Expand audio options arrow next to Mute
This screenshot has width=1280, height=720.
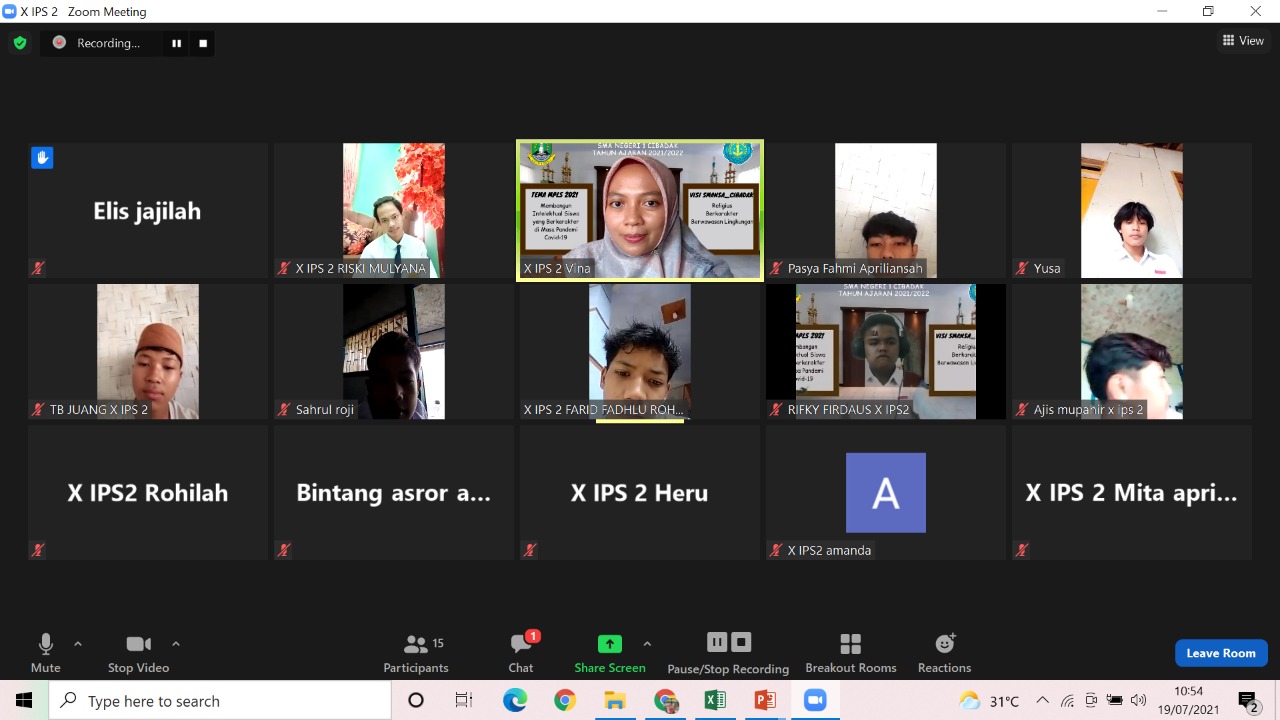coord(78,644)
